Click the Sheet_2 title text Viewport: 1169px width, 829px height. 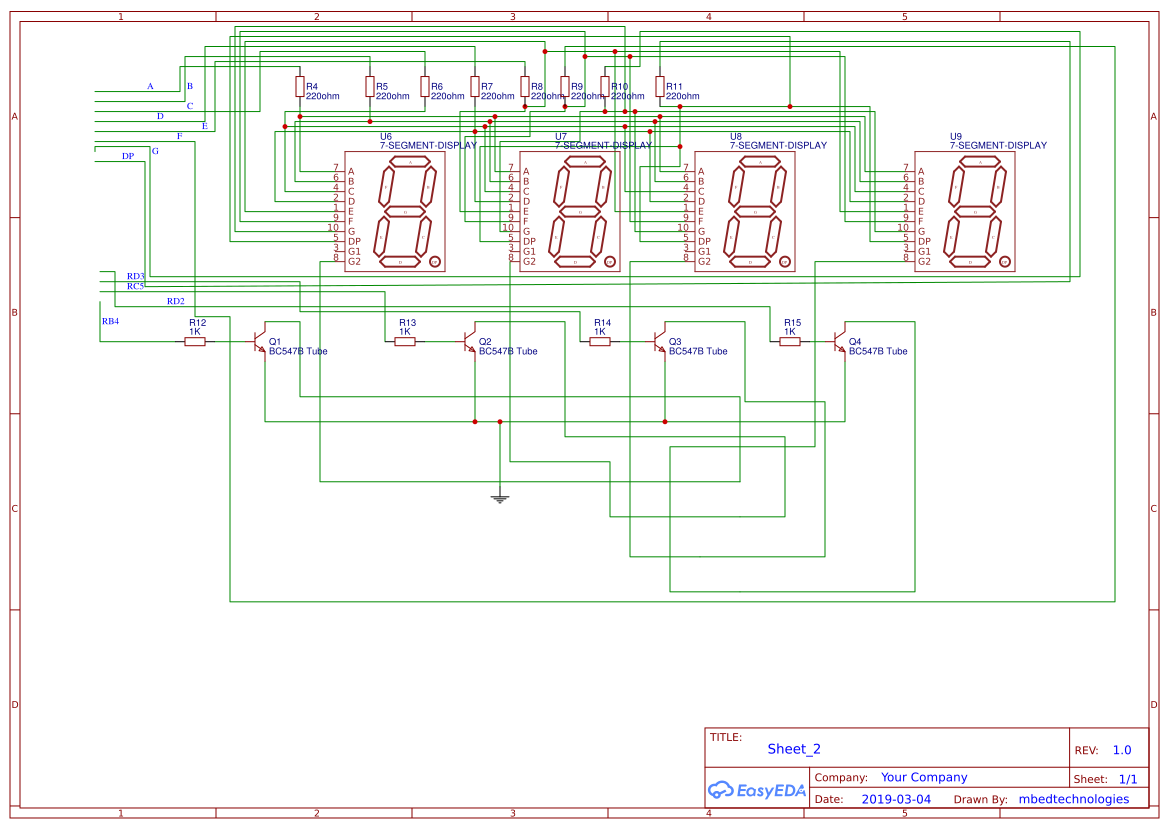tap(793, 749)
